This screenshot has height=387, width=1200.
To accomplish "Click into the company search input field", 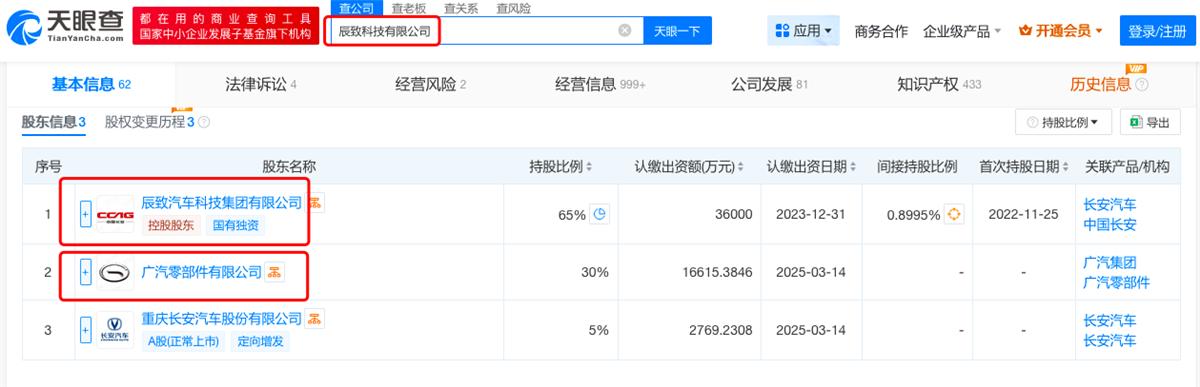I will coord(475,31).
